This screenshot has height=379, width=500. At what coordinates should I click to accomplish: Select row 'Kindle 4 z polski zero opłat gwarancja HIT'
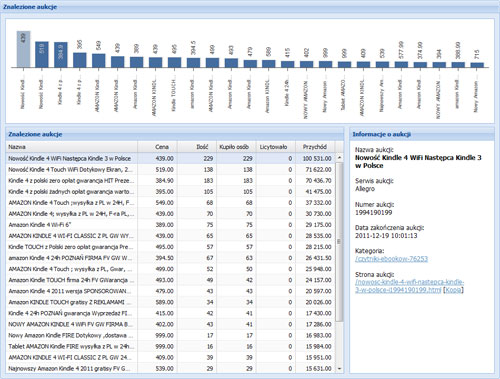click(170, 180)
